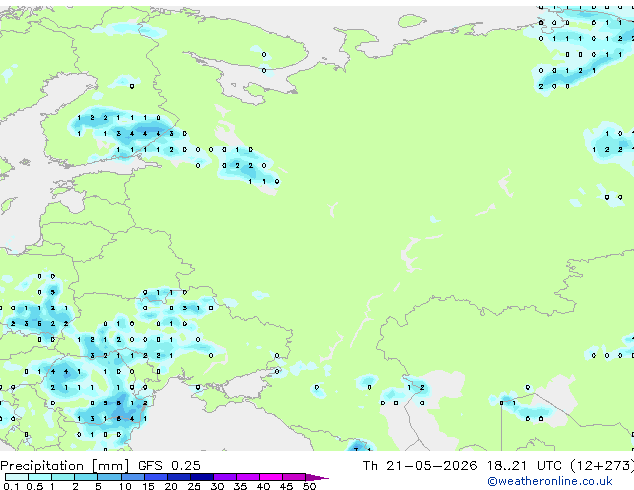
Task: Select the 2–5 mm legend swatch
Action: (x=86, y=477)
